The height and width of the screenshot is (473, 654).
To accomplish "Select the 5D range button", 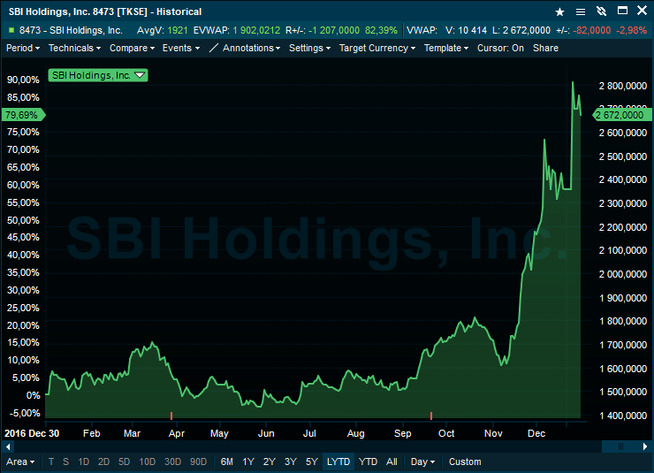I will click(x=124, y=462).
